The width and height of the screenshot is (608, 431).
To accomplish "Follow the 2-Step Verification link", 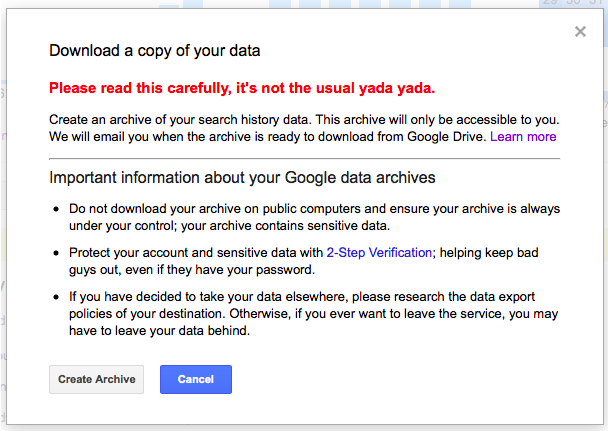I will pyautogui.click(x=380, y=253).
